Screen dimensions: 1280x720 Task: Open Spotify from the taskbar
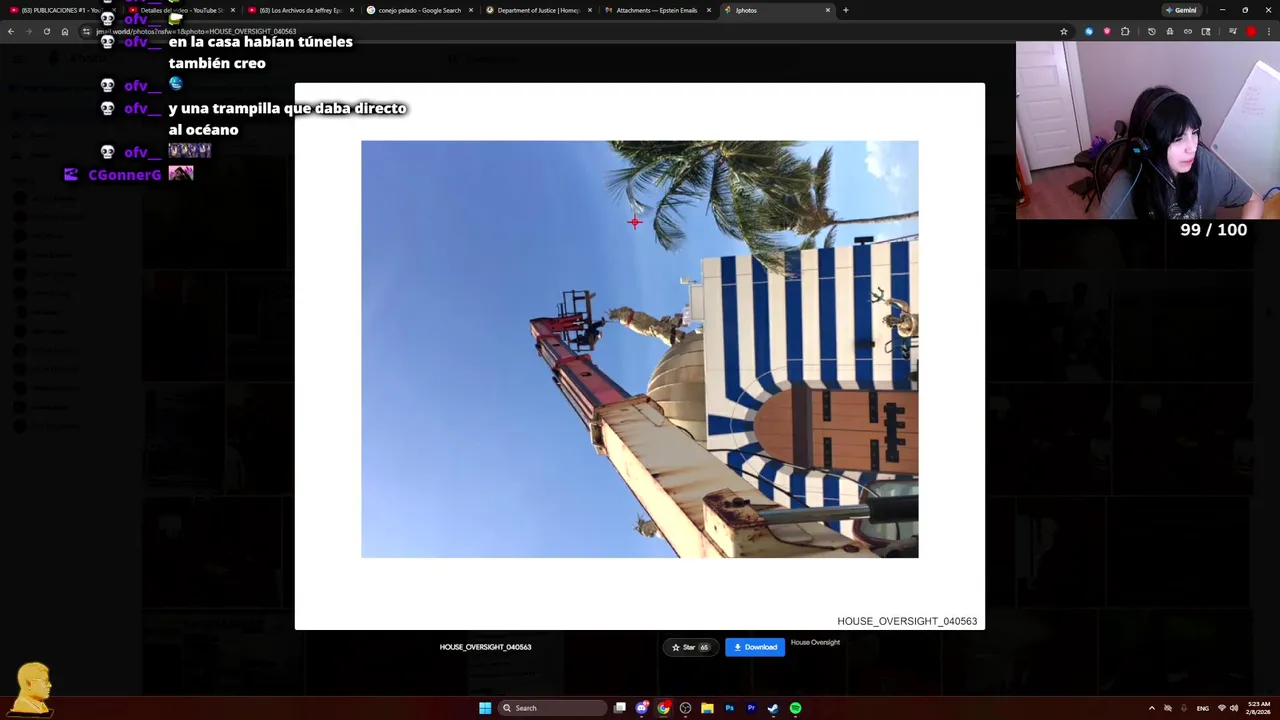795,708
